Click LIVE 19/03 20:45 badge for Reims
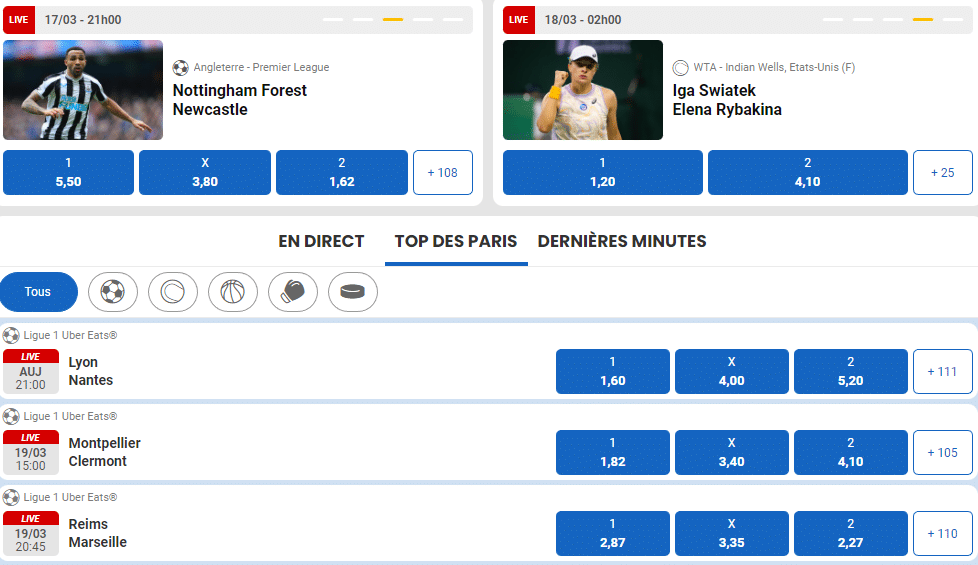The image size is (978, 565). click(x=31, y=534)
